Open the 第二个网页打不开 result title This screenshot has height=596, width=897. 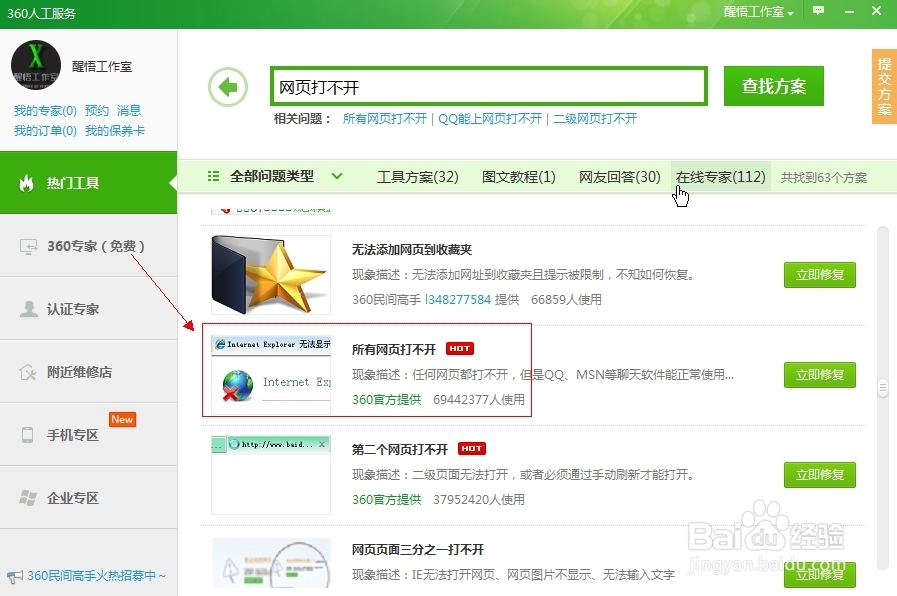[x=399, y=450]
